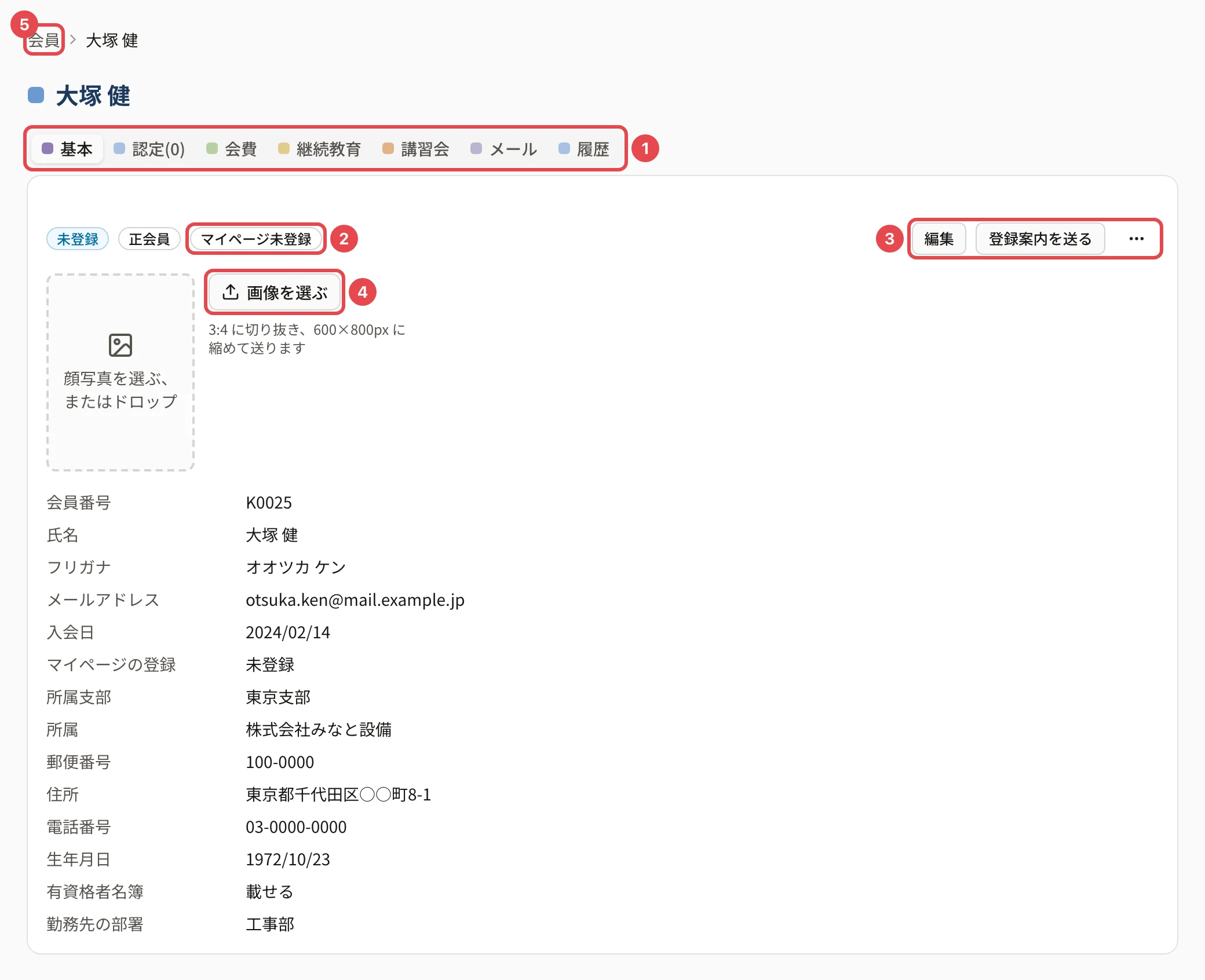1205x980 pixels.
Task: Go to the 講習会 tab
Action: click(x=416, y=149)
